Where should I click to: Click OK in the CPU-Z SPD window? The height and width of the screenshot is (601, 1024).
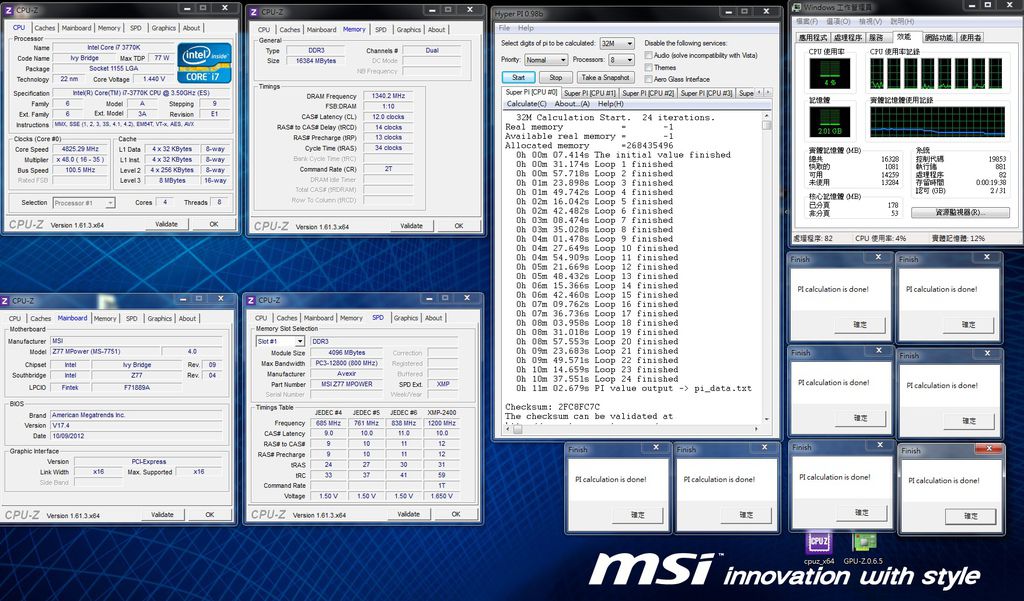click(x=456, y=514)
